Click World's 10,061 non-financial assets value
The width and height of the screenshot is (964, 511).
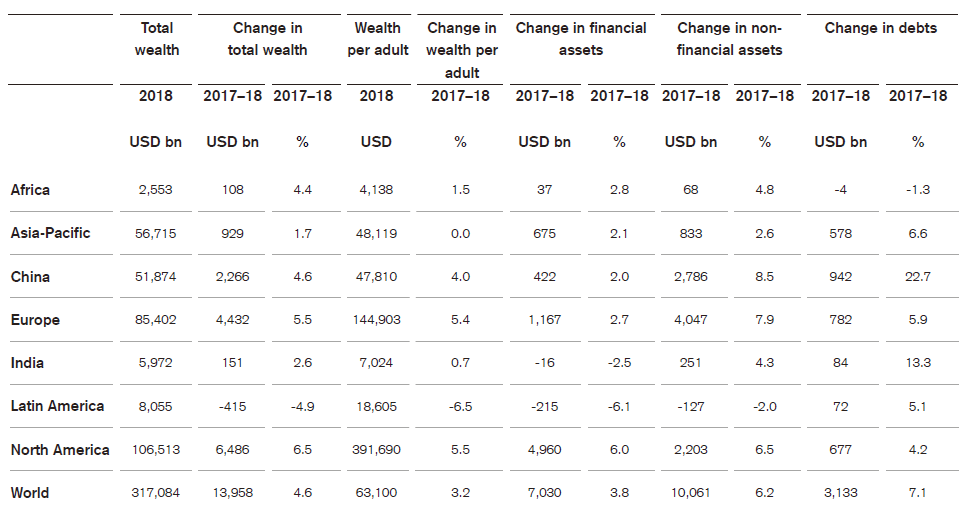tap(691, 493)
